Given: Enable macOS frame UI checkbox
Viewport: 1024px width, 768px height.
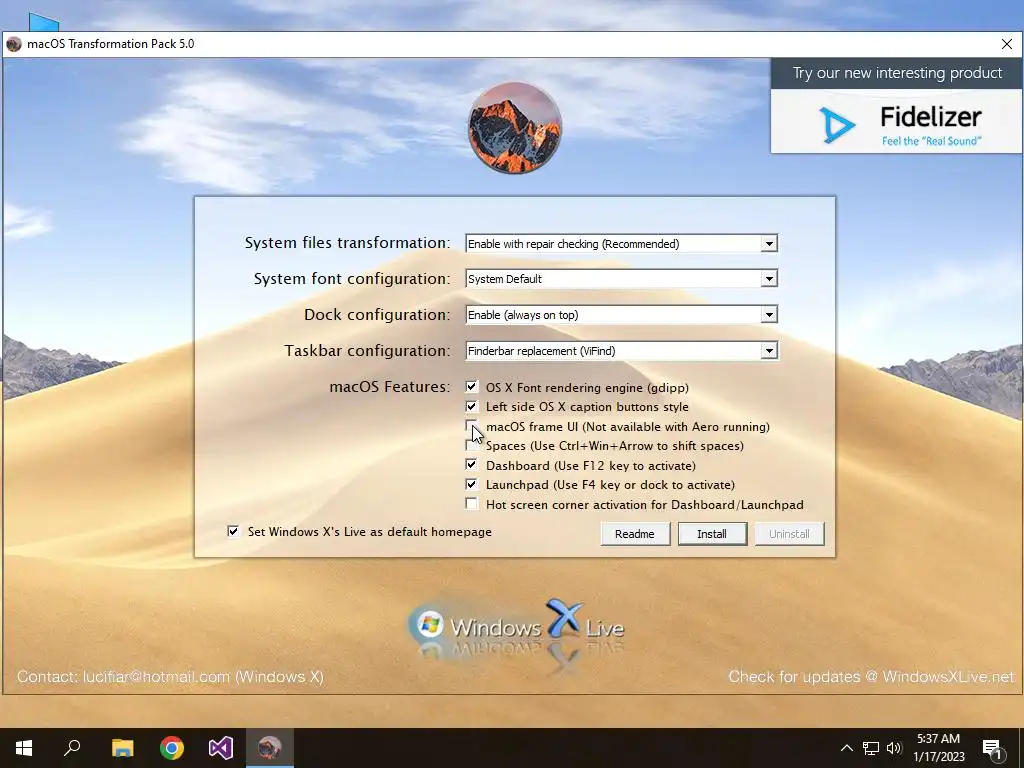Looking at the screenshot, I should coord(471,426).
